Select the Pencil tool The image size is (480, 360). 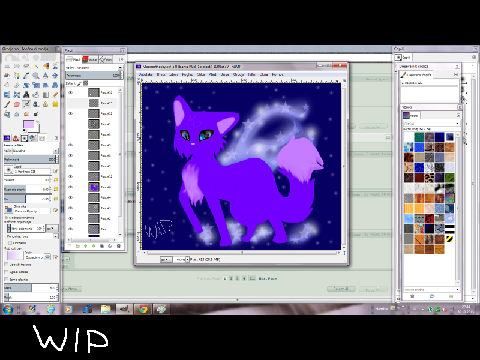(55, 95)
